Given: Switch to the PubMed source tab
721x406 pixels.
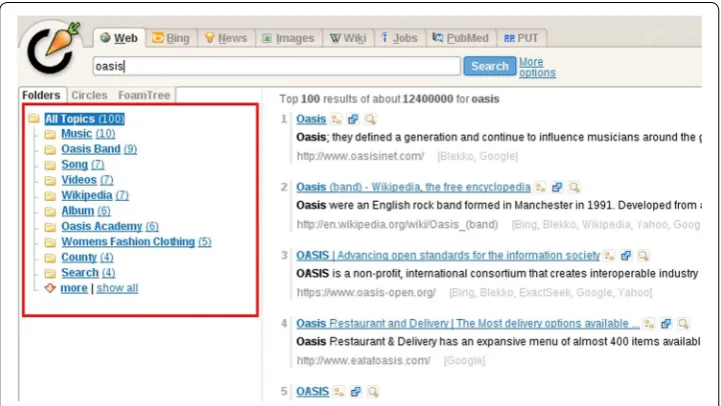Looking at the screenshot, I should (x=461, y=38).
